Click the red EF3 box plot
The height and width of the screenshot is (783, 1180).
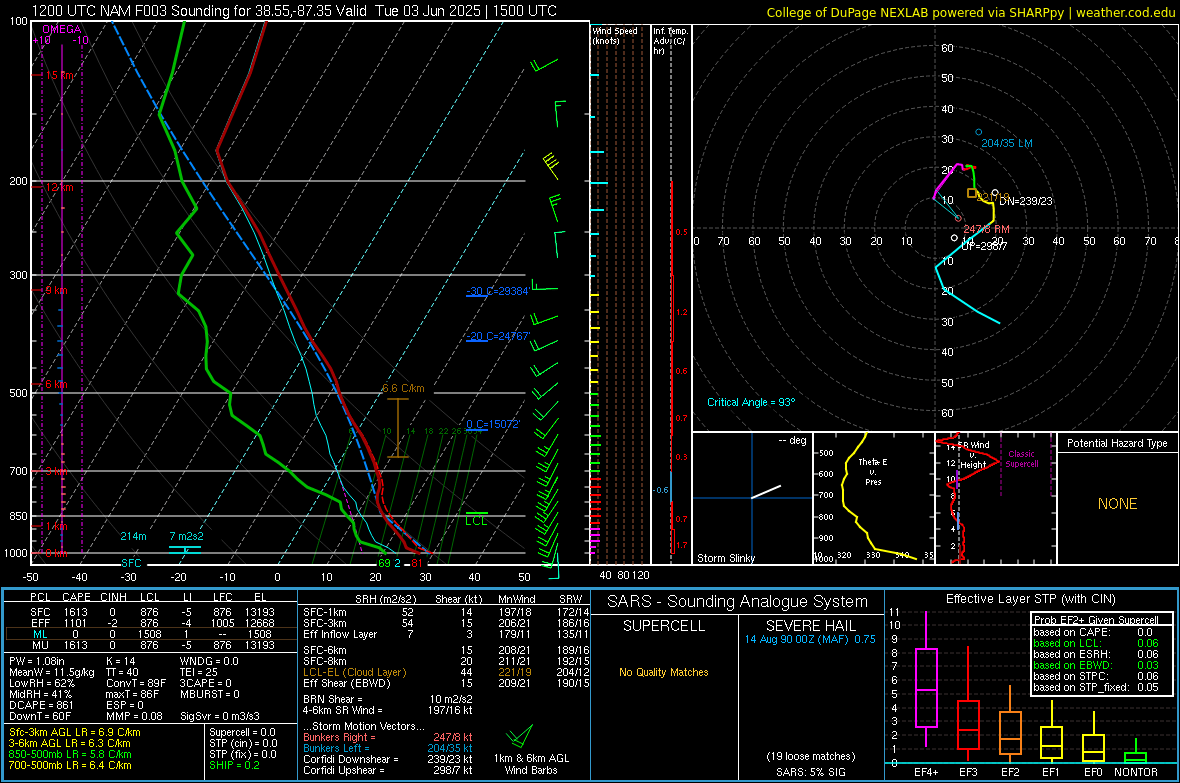(x=968, y=704)
